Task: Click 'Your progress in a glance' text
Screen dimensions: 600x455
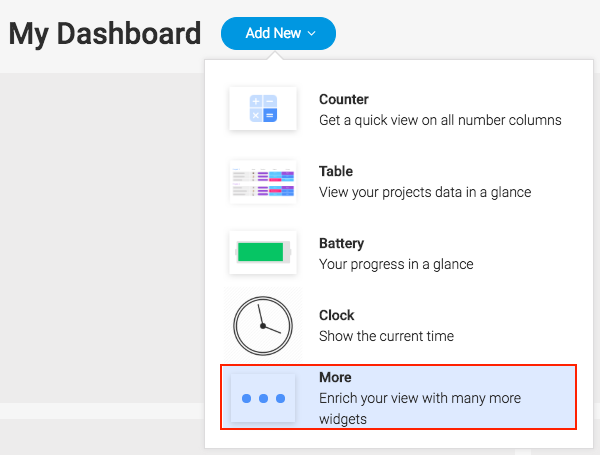Action: pyautogui.click(x=396, y=264)
